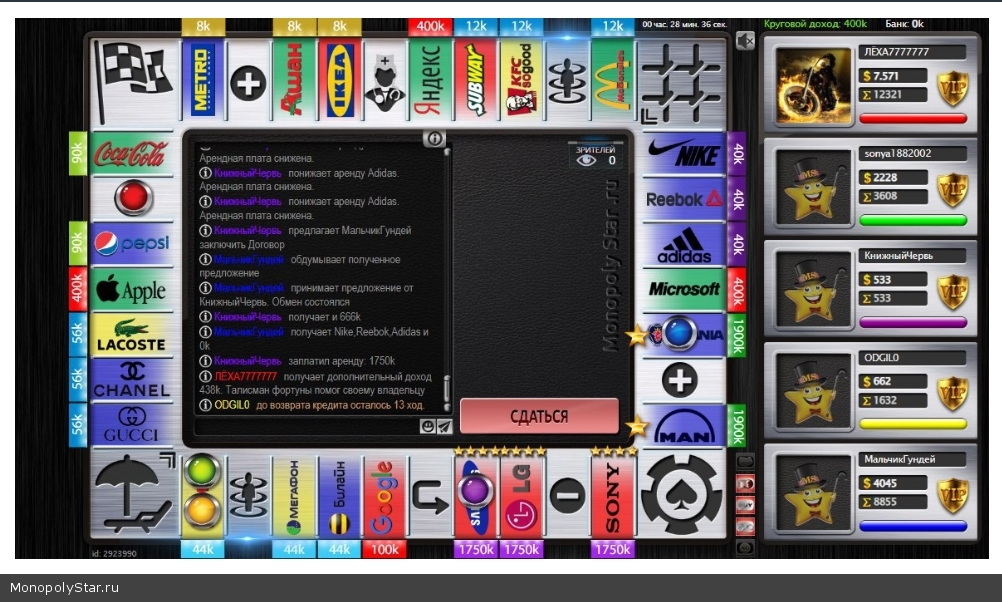The height and width of the screenshot is (602, 1002).
Task: Select the Lacoste board cell
Action: click(131, 336)
